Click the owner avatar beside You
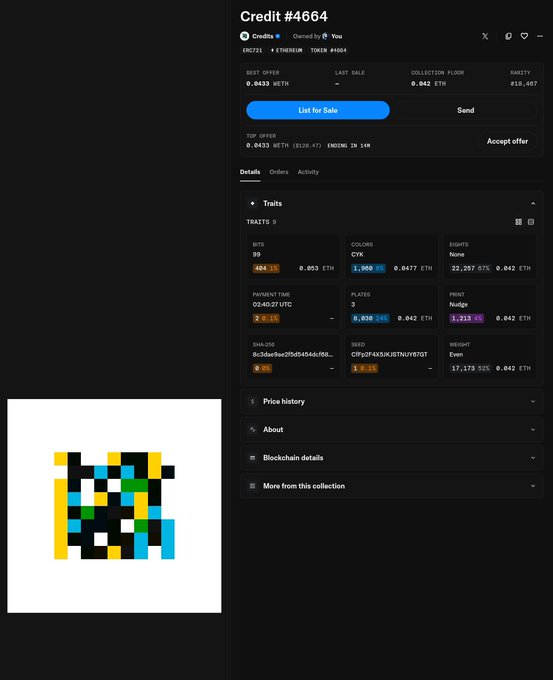This screenshot has width=553, height=680. click(325, 36)
